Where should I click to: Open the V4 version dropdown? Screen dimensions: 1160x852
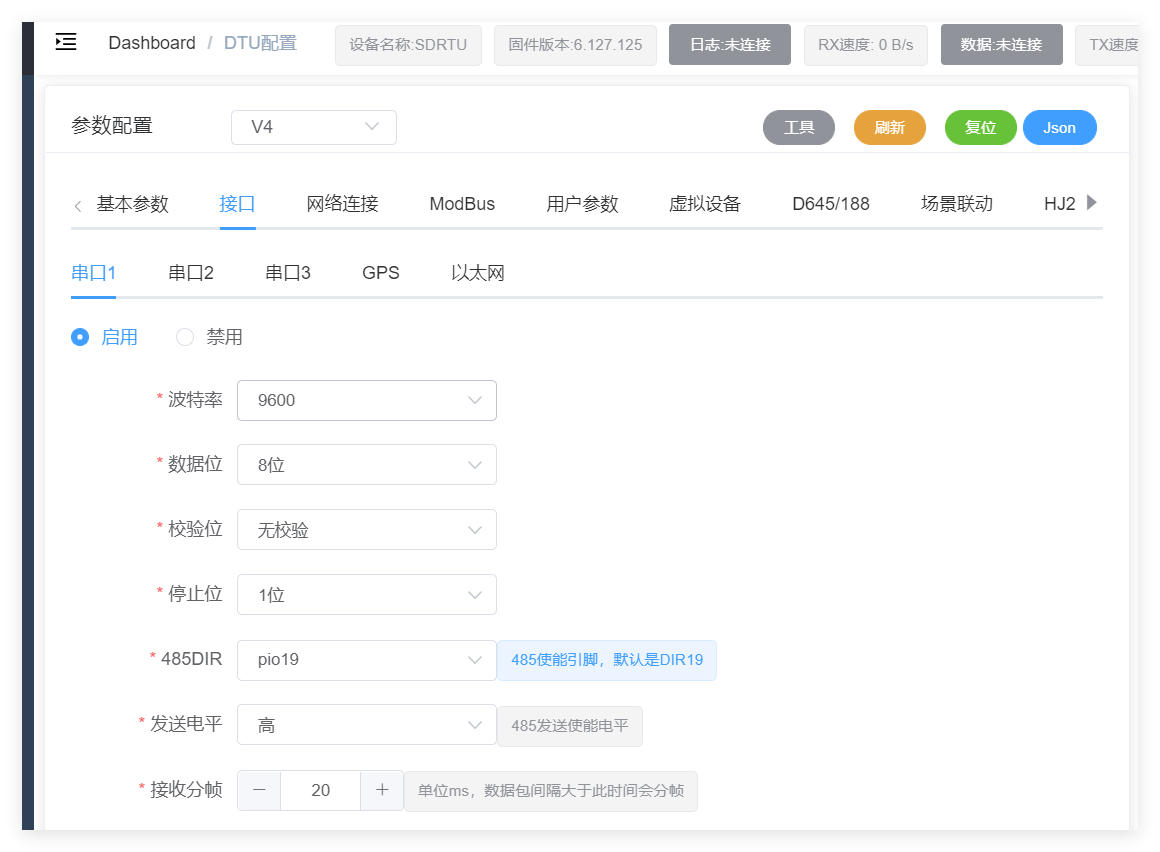[313, 127]
